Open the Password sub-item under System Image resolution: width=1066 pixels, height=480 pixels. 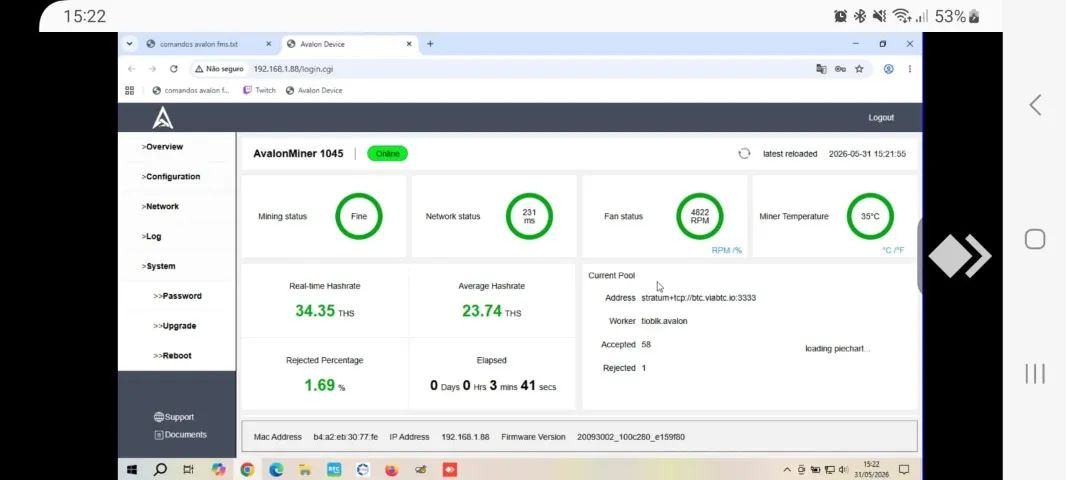[x=177, y=296]
